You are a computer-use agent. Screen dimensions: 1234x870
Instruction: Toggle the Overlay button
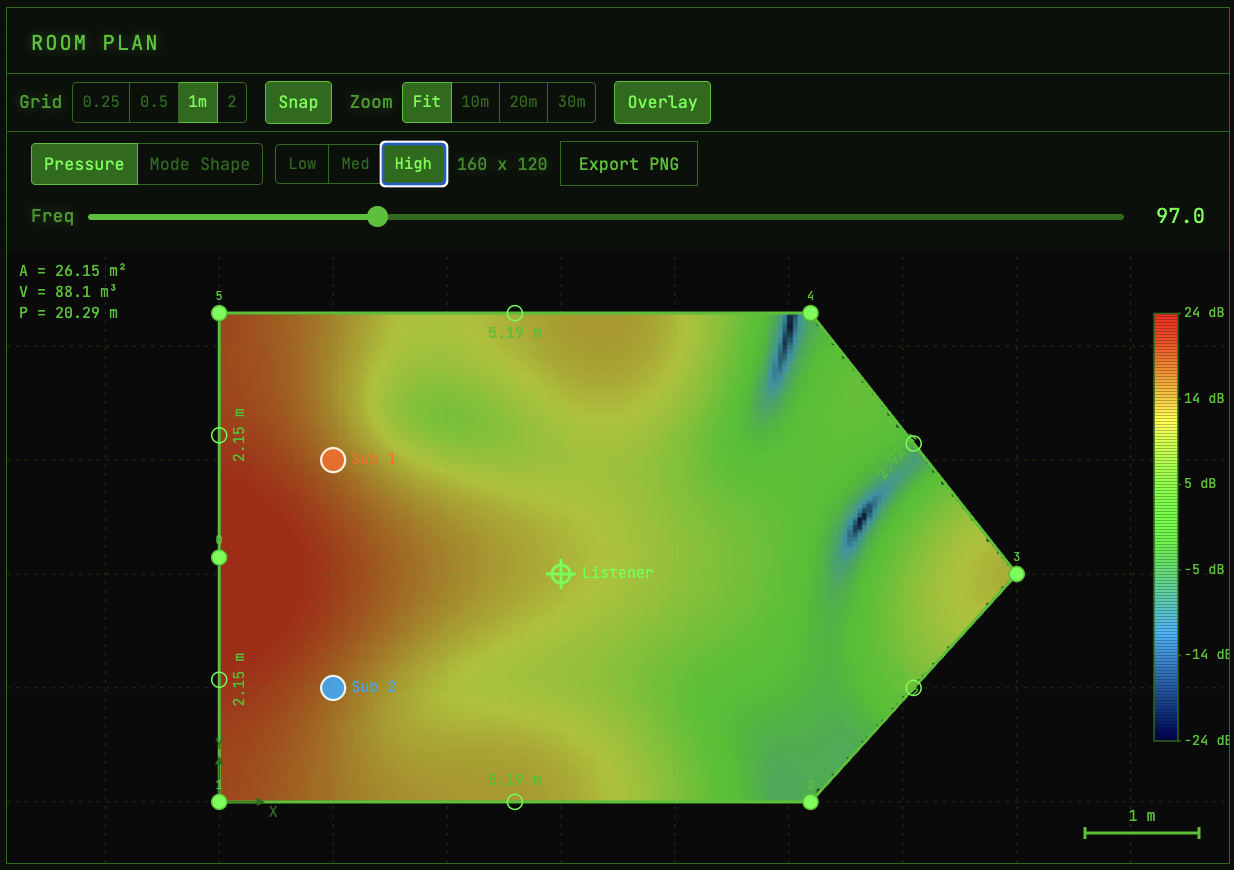click(662, 103)
